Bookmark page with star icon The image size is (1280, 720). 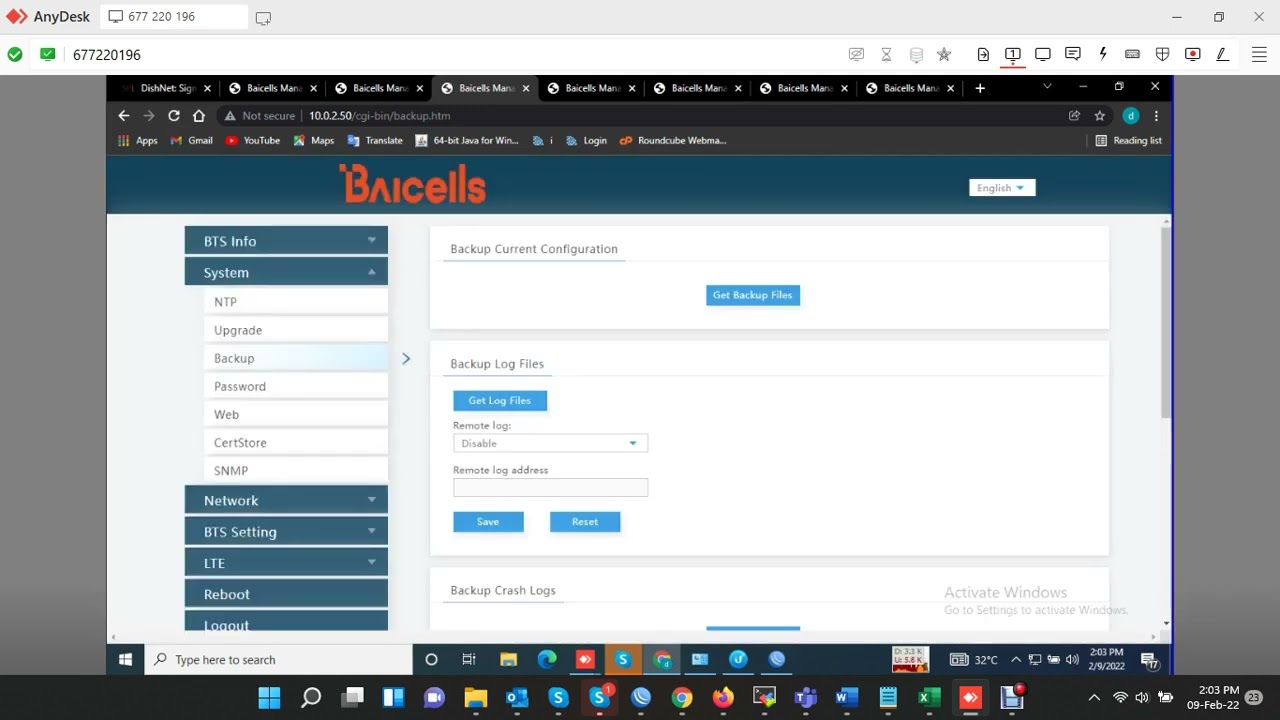(1099, 116)
